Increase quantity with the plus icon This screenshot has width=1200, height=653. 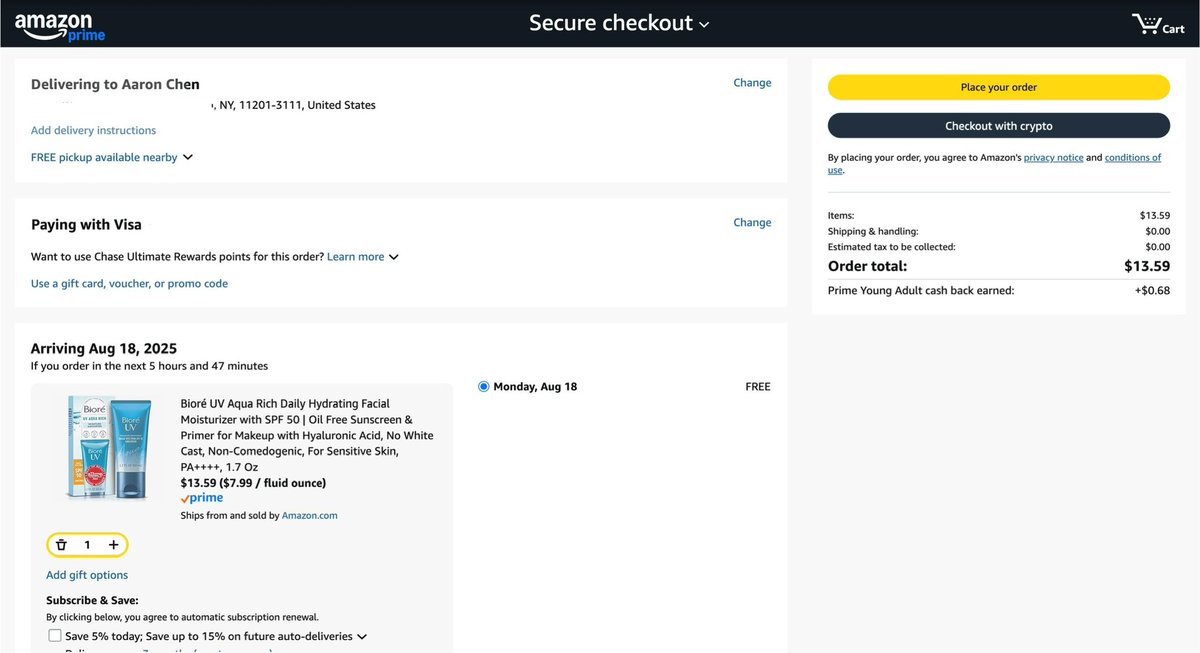113,545
